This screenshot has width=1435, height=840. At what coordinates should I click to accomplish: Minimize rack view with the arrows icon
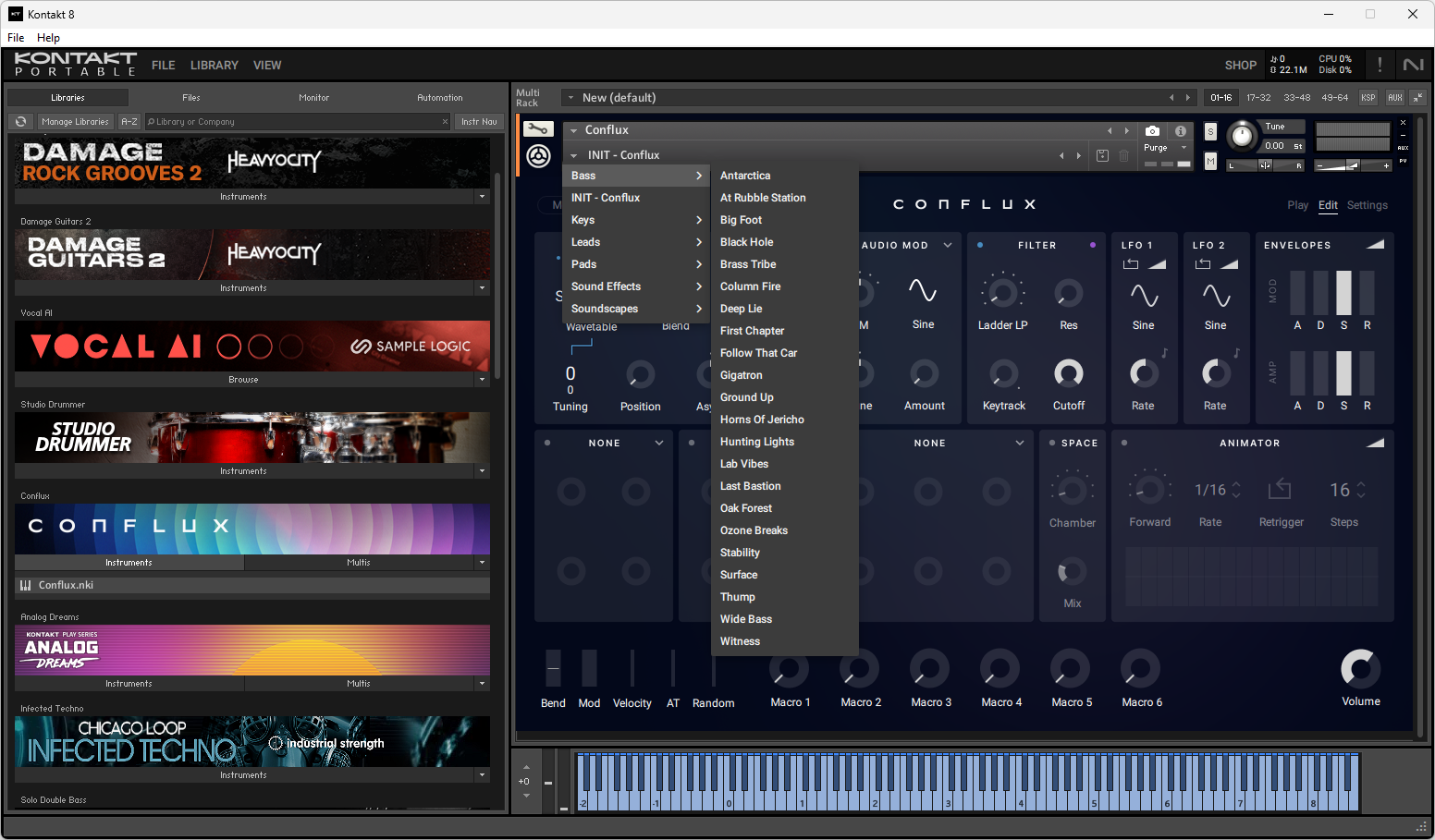(x=1417, y=97)
